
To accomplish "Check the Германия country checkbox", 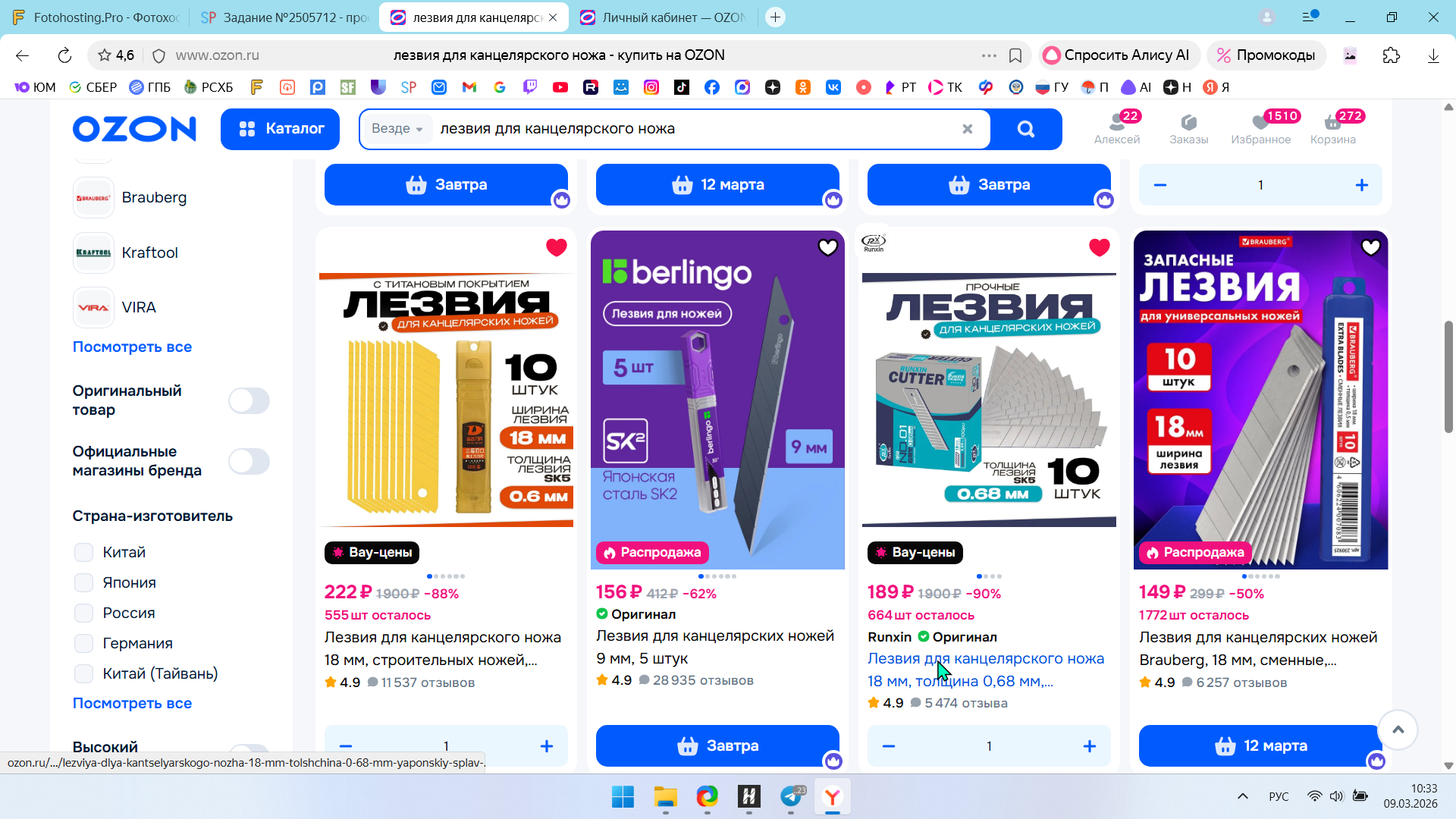I will click(x=83, y=643).
